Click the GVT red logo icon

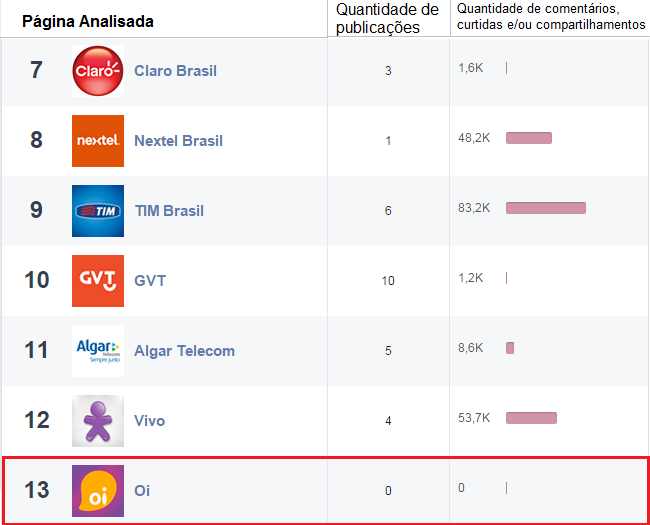coord(98,280)
